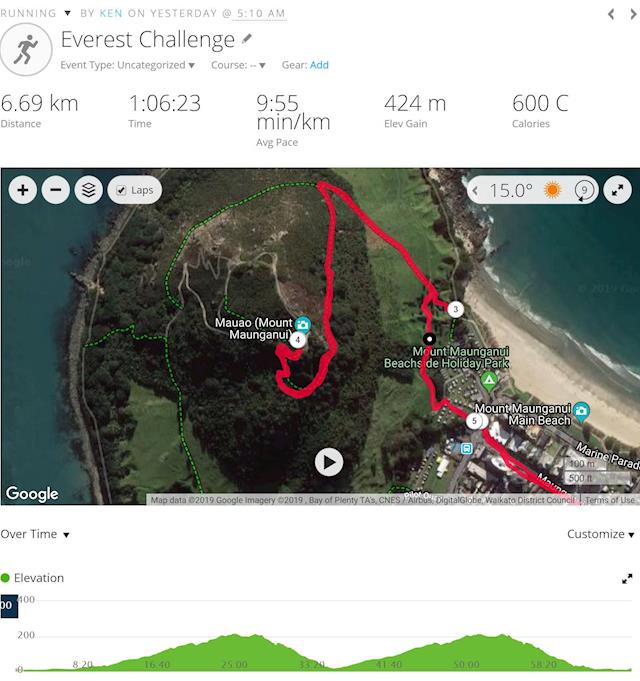Go to the previous activity
This screenshot has width=640, height=681.
click(x=611, y=14)
